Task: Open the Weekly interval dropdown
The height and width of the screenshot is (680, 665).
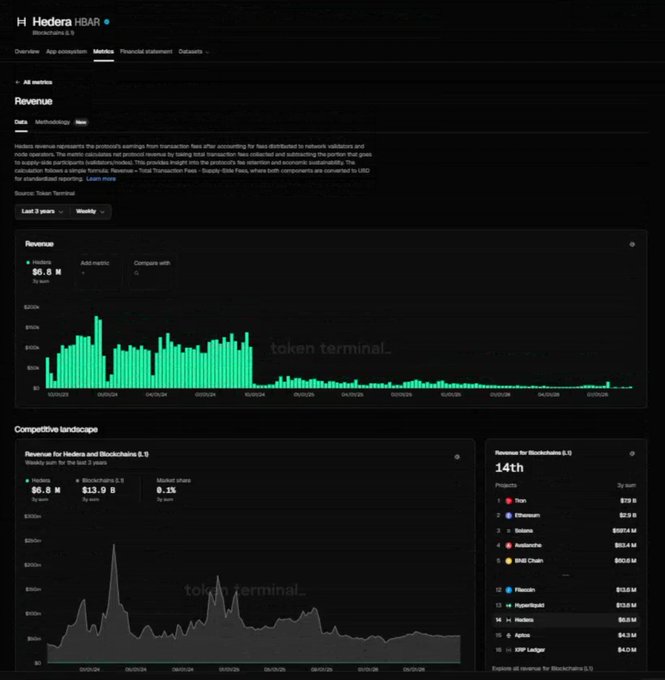Action: (90, 212)
